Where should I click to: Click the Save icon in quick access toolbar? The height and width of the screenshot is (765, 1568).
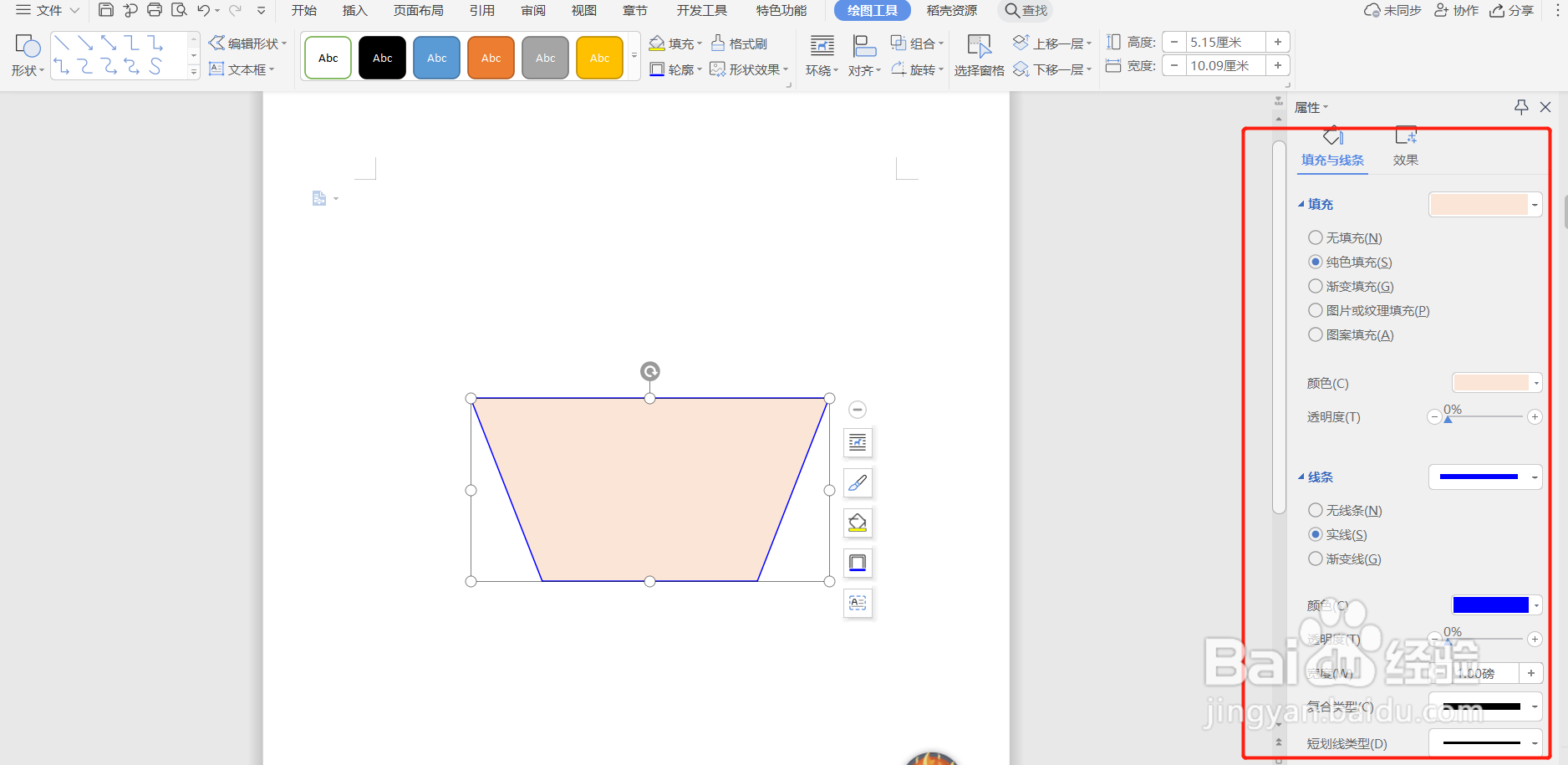[x=106, y=10]
